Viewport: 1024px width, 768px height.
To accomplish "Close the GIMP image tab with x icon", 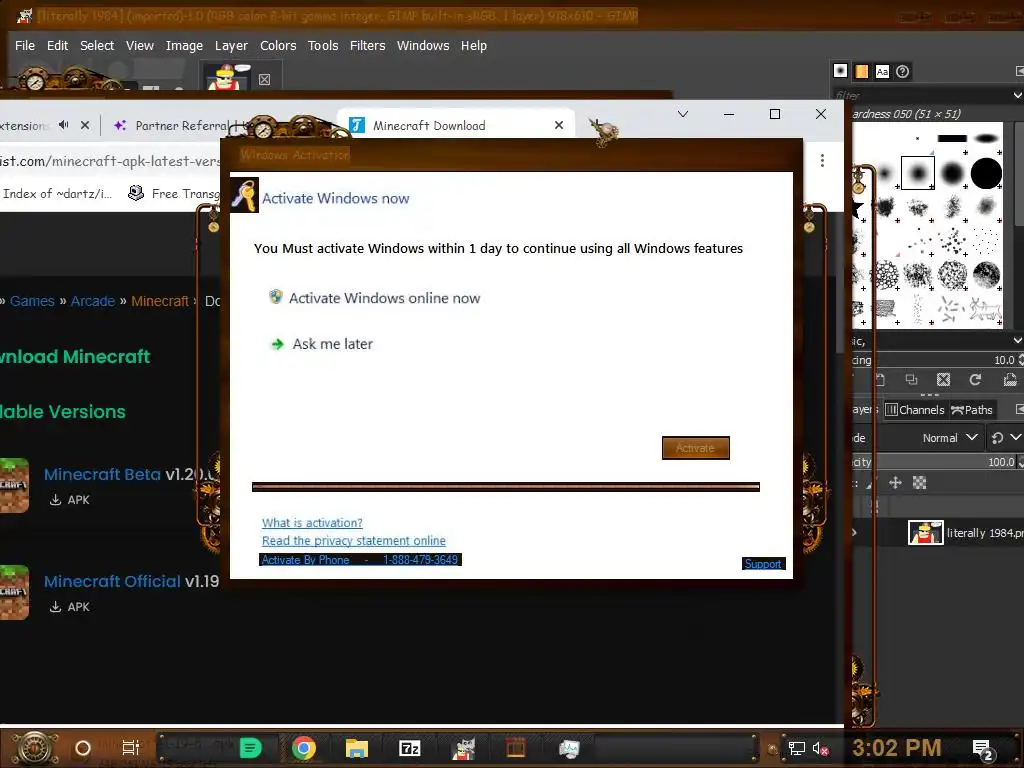I will 264,79.
